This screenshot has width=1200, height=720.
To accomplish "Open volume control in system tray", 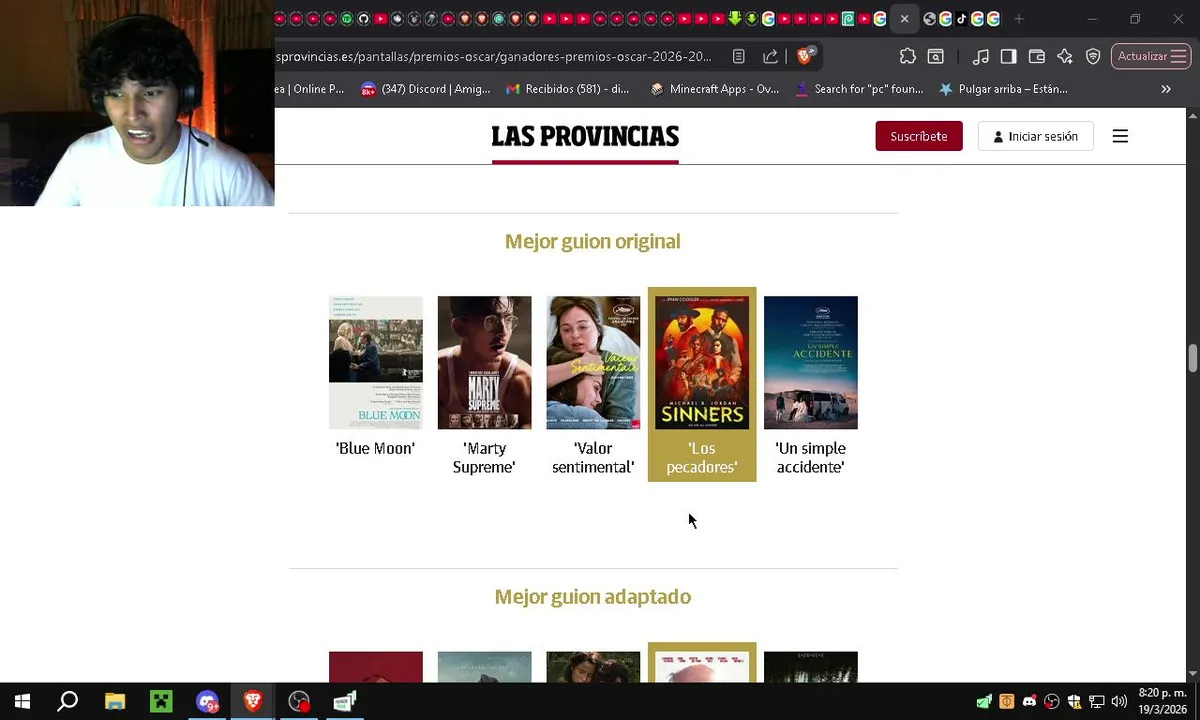I will pos(1119,701).
